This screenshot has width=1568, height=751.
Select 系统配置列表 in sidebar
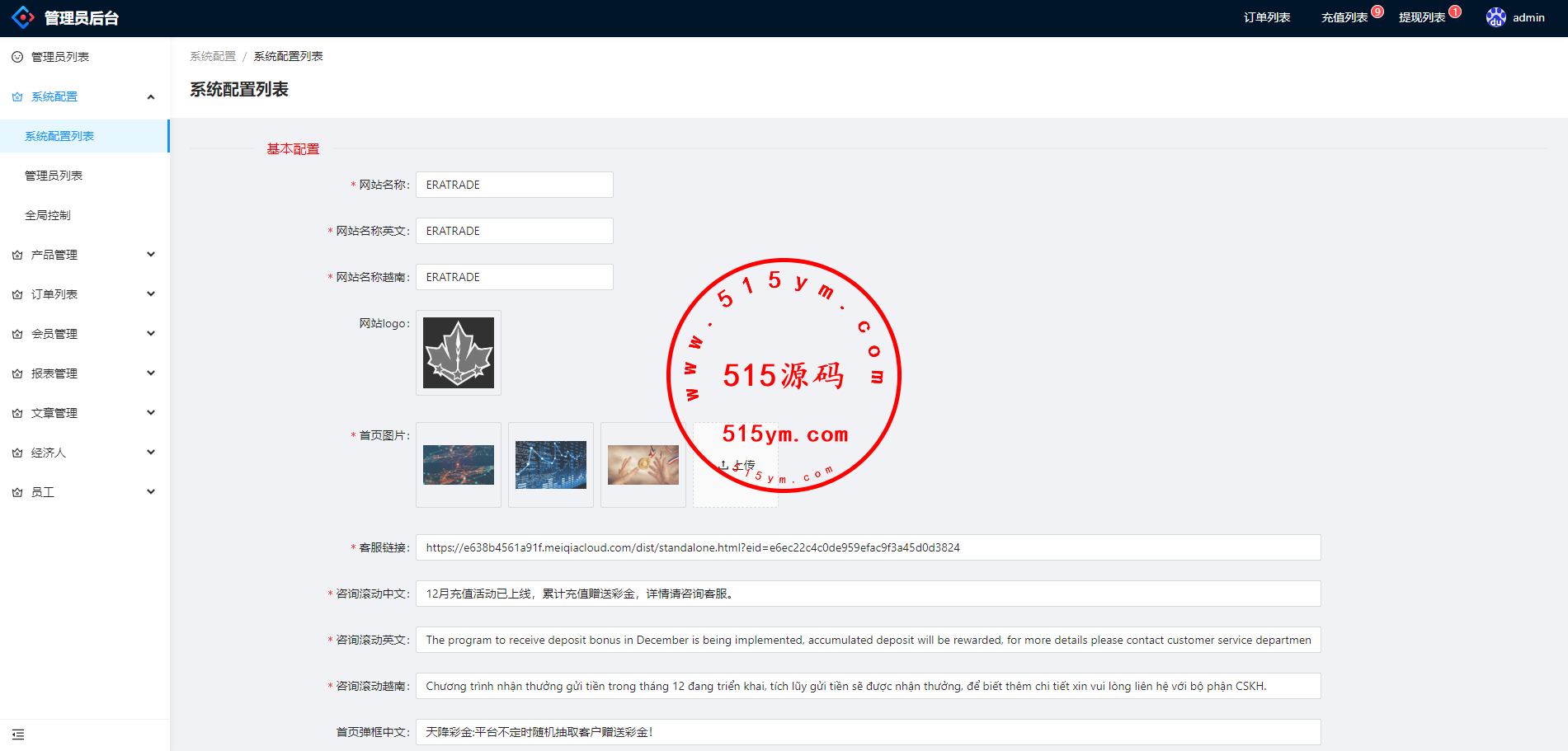coord(59,136)
